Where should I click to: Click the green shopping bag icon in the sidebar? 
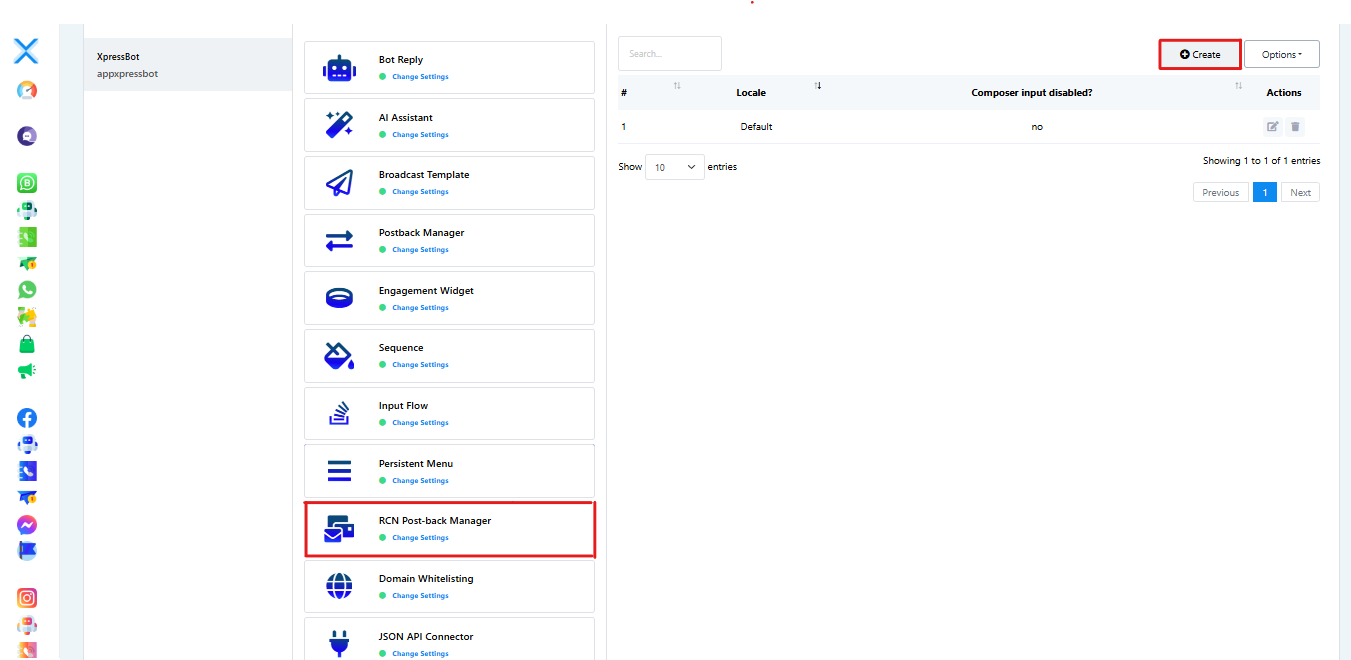point(27,344)
